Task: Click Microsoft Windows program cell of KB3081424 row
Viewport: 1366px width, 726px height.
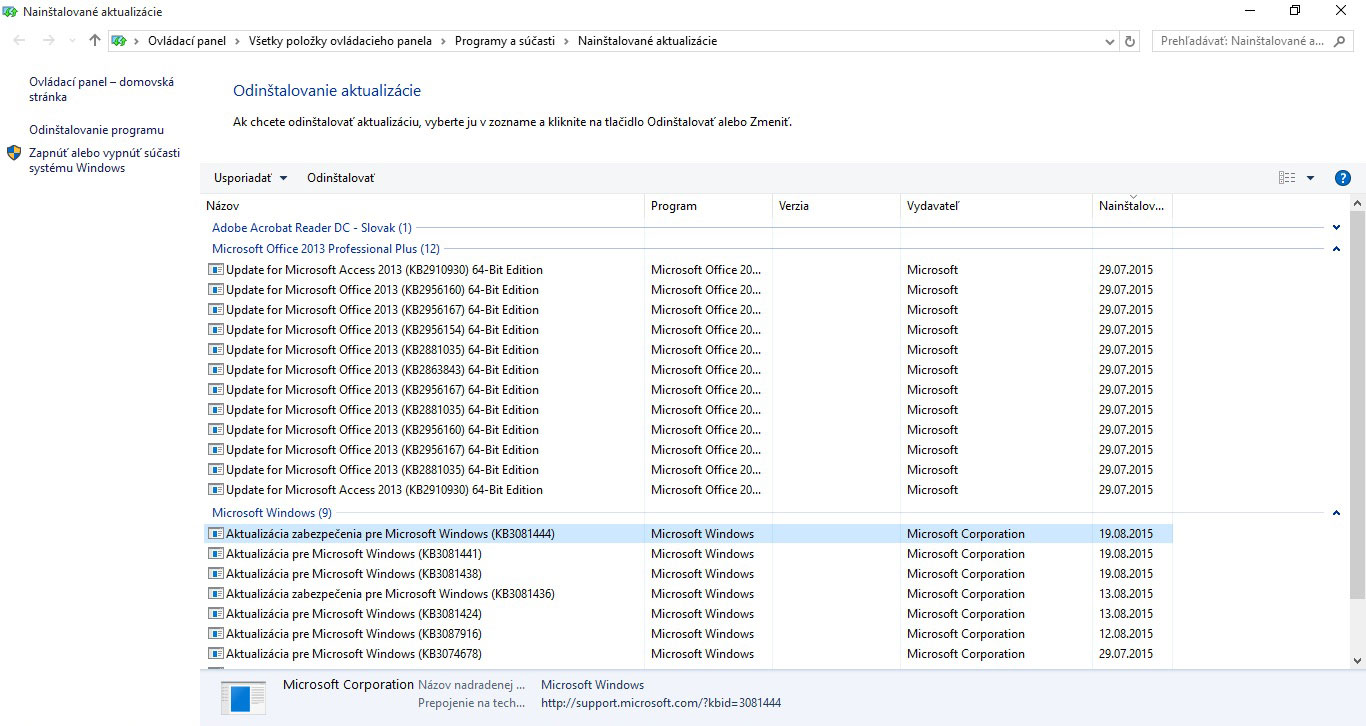Action: (x=703, y=614)
